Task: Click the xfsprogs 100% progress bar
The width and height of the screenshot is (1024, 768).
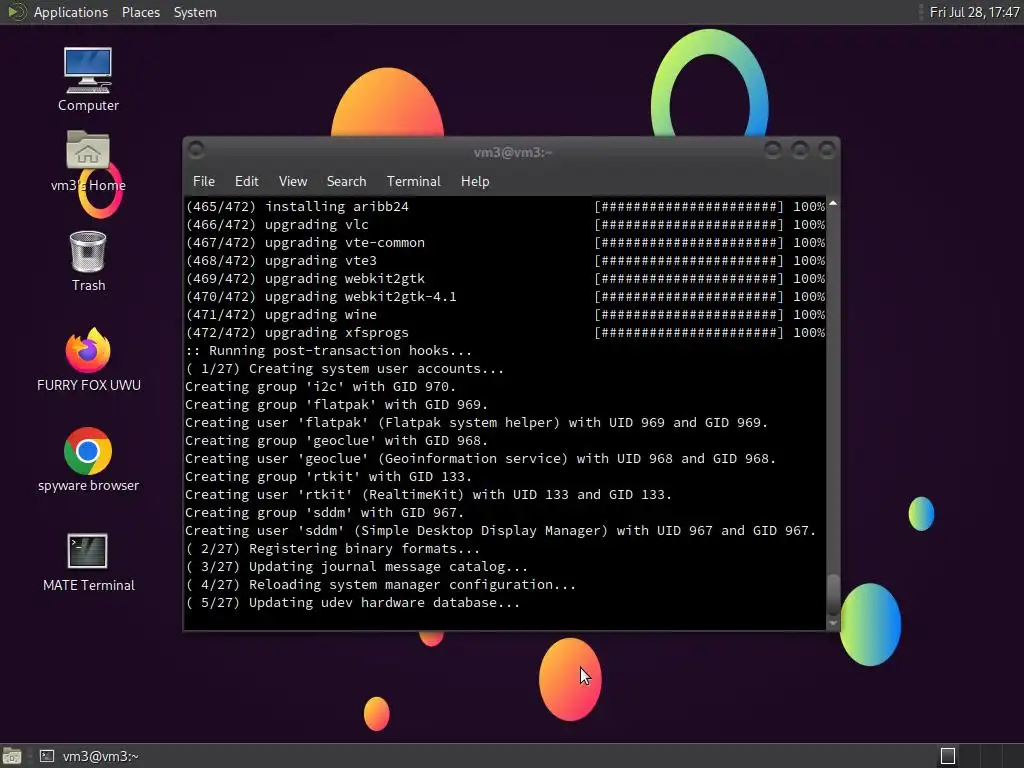Action: [x=688, y=332]
